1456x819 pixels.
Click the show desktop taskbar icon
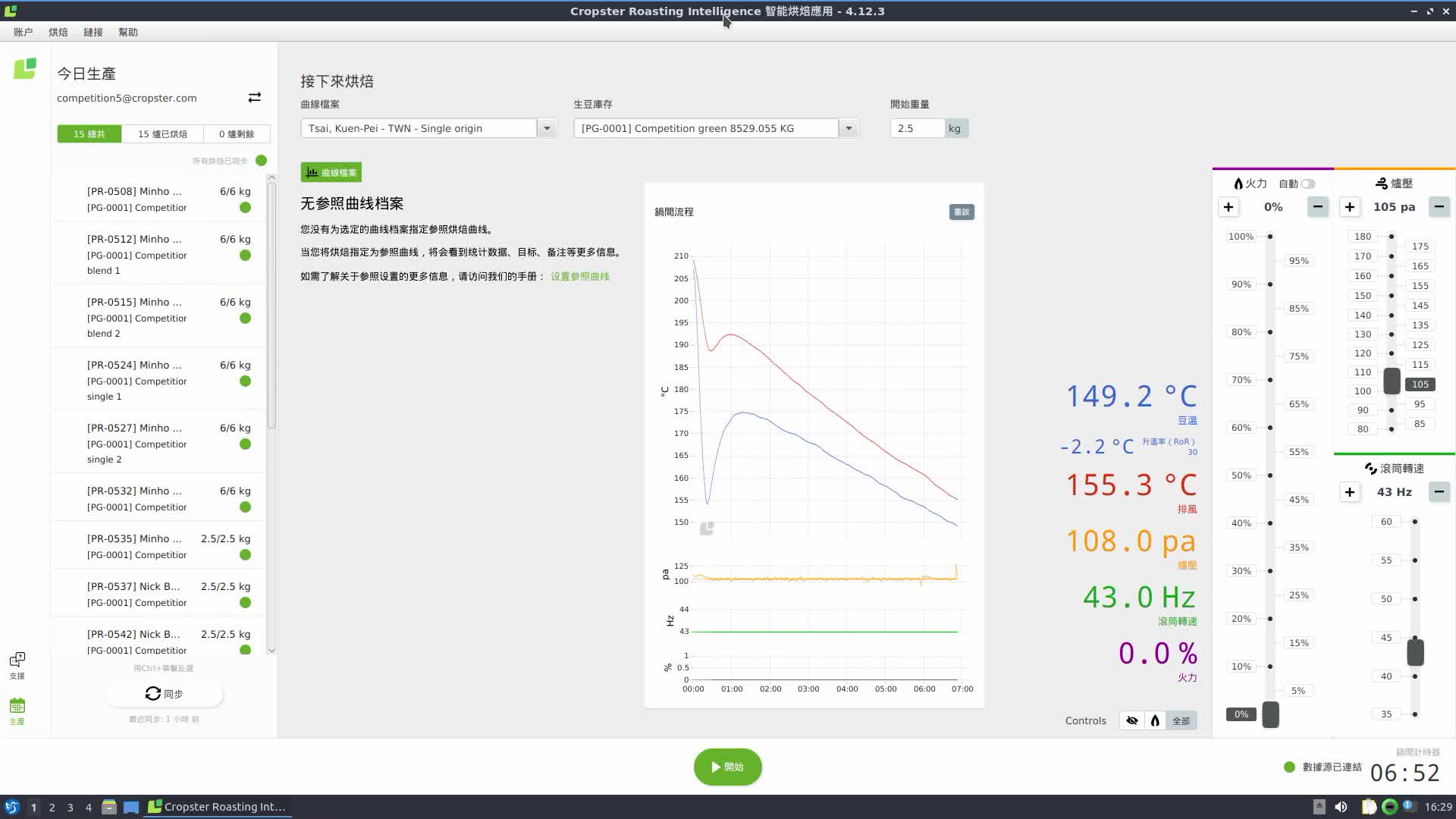131,807
